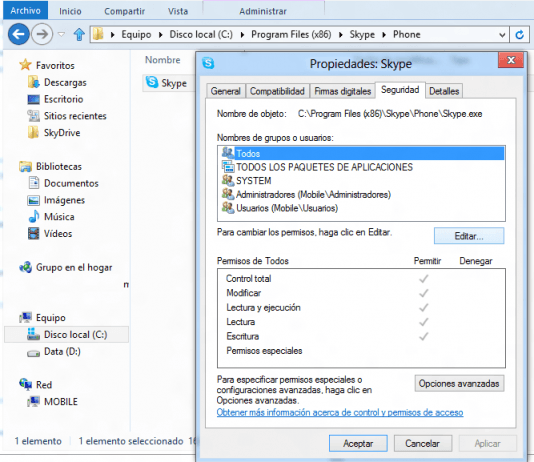Click the folder icon in address bar
The width and height of the screenshot is (534, 462).
click(98, 34)
